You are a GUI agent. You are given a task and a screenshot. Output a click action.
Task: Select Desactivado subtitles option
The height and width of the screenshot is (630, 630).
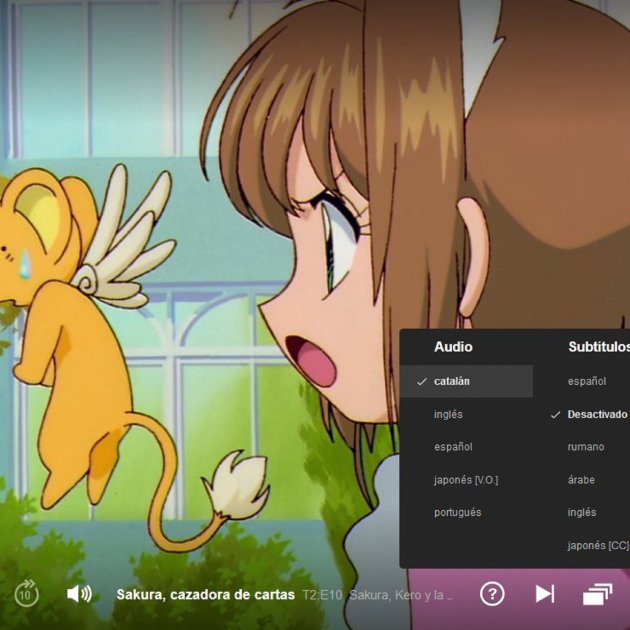[x=597, y=414]
